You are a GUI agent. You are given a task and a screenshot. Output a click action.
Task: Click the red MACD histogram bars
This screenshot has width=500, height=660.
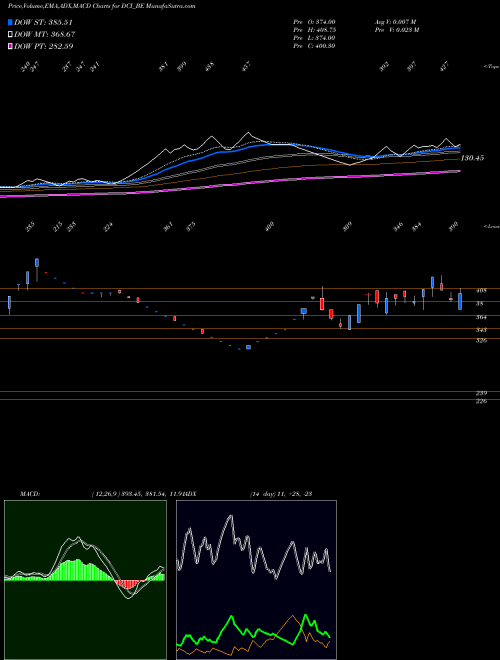[128, 584]
